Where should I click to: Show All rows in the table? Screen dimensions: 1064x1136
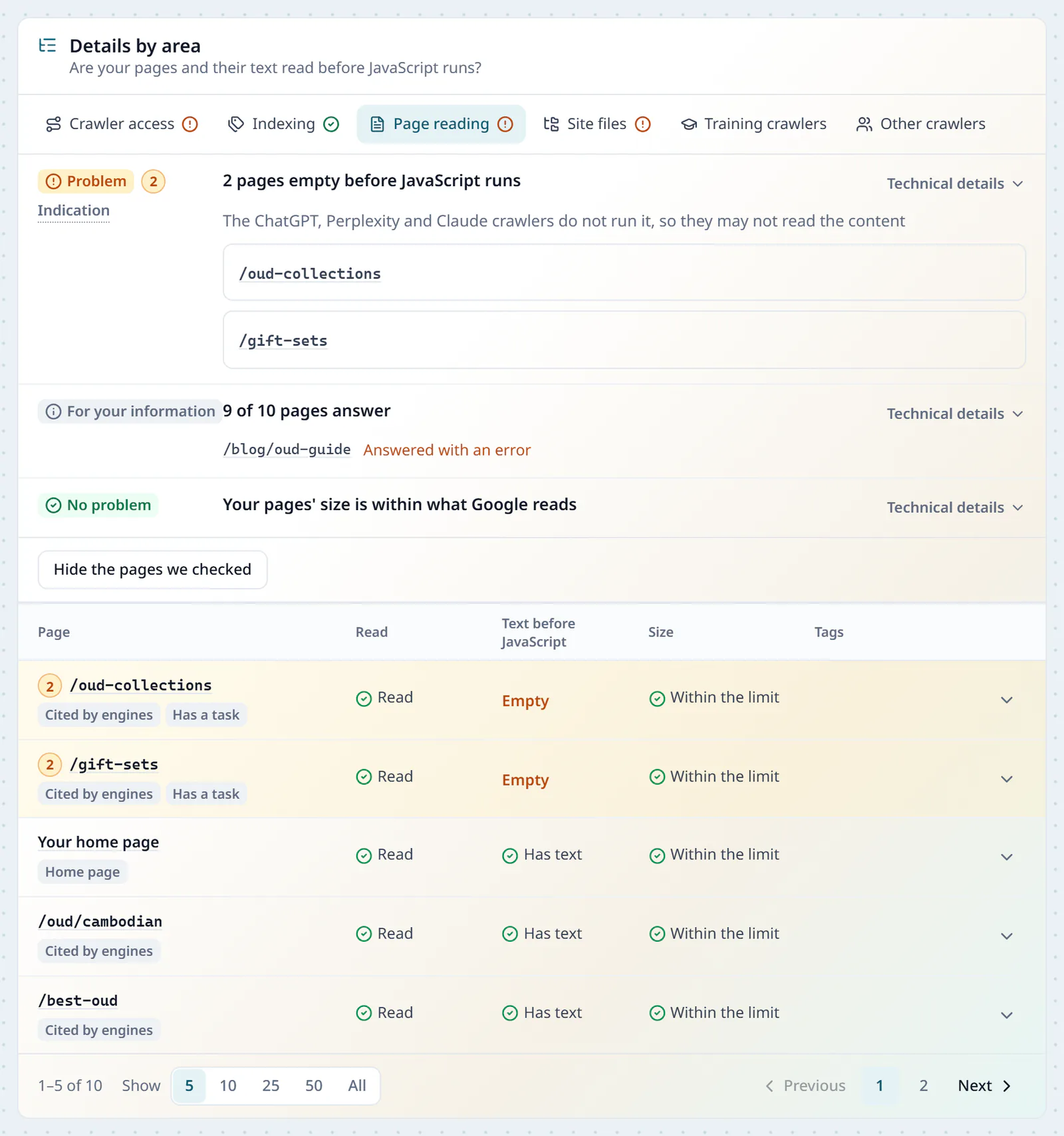tap(357, 1086)
